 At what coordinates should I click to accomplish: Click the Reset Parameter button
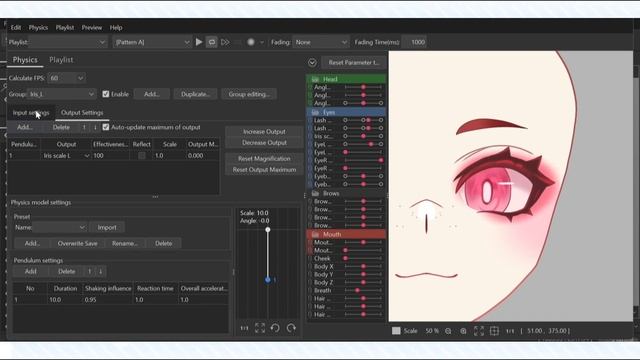pos(354,62)
